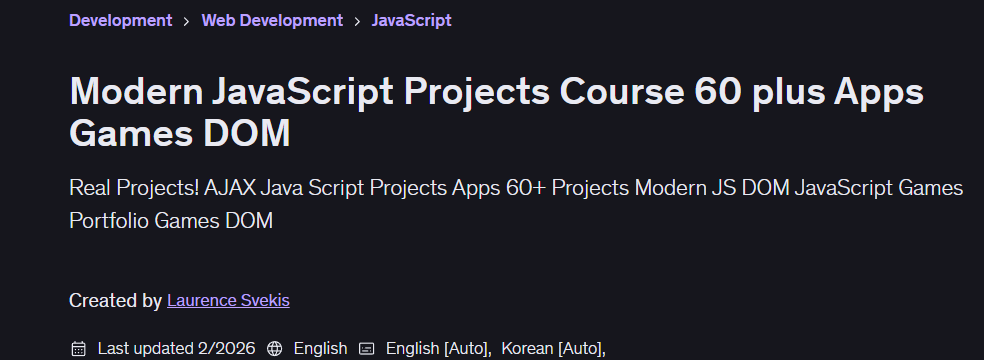Screen dimensions: 984x360
Task: Click the Korean [Auto] caption text
Action: (554, 348)
